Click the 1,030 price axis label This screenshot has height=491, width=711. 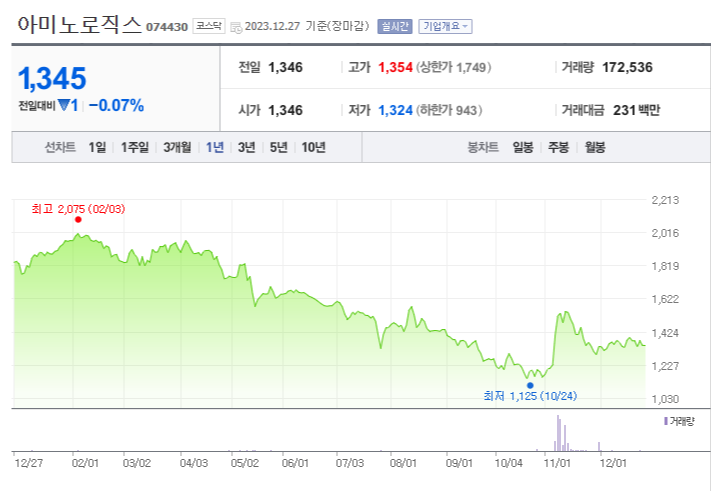[x=665, y=399]
